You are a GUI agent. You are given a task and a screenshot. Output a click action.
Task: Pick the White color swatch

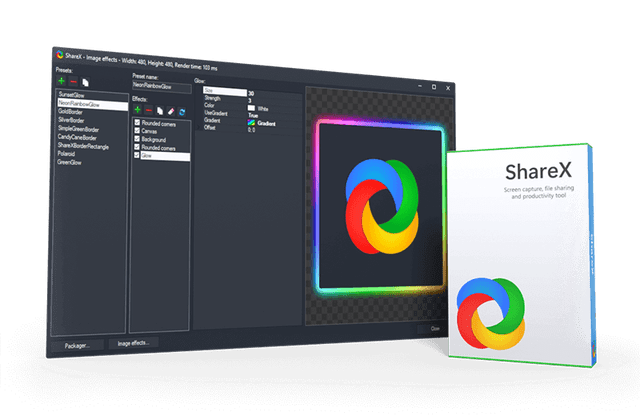tap(251, 108)
